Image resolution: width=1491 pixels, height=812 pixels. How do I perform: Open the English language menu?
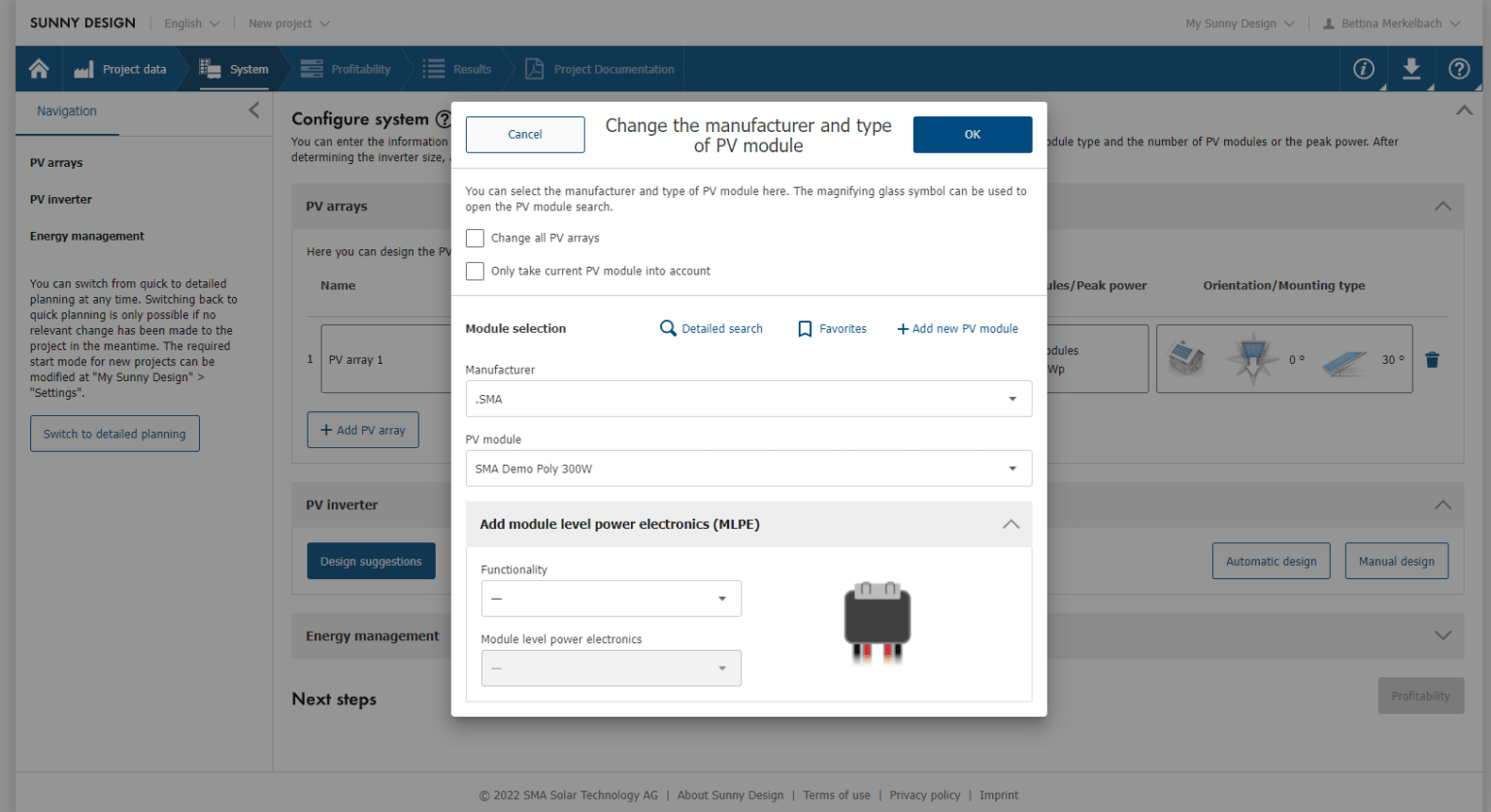point(191,23)
